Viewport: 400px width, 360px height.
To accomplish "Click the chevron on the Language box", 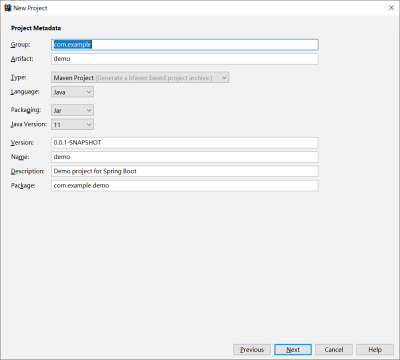I will point(89,92).
